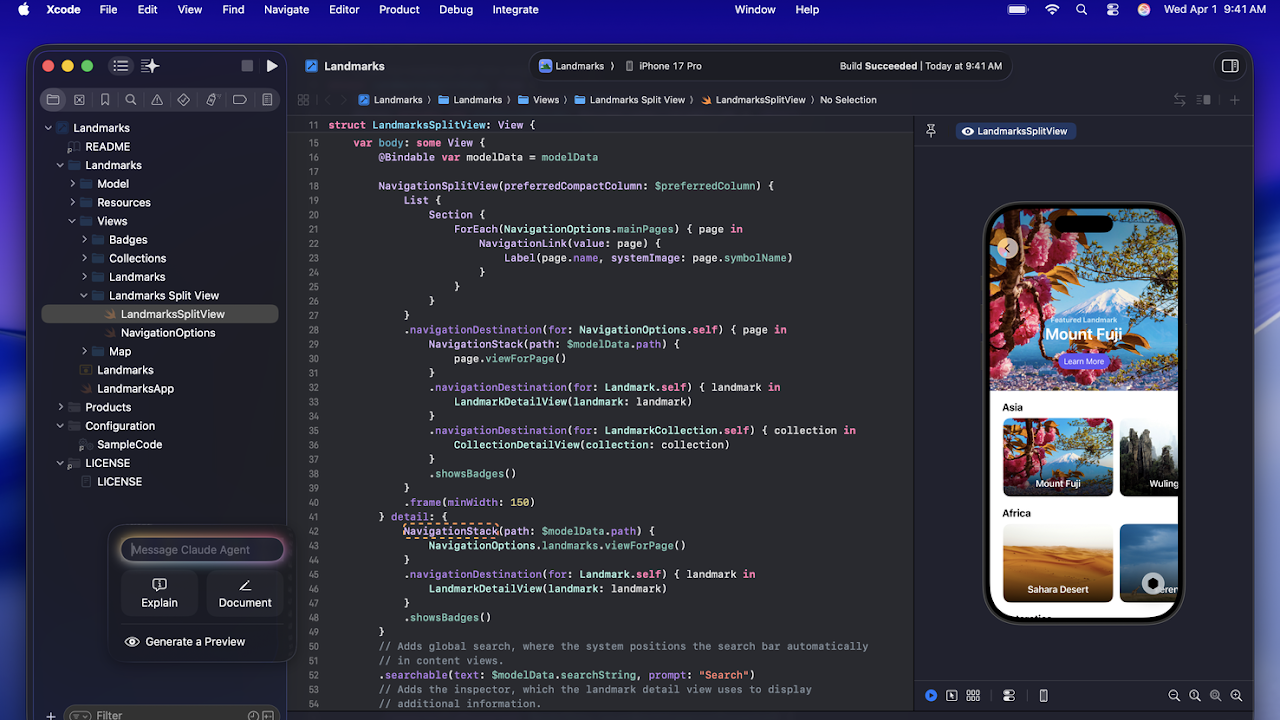Open the Debug menu
1280x720 pixels.
coord(456,9)
